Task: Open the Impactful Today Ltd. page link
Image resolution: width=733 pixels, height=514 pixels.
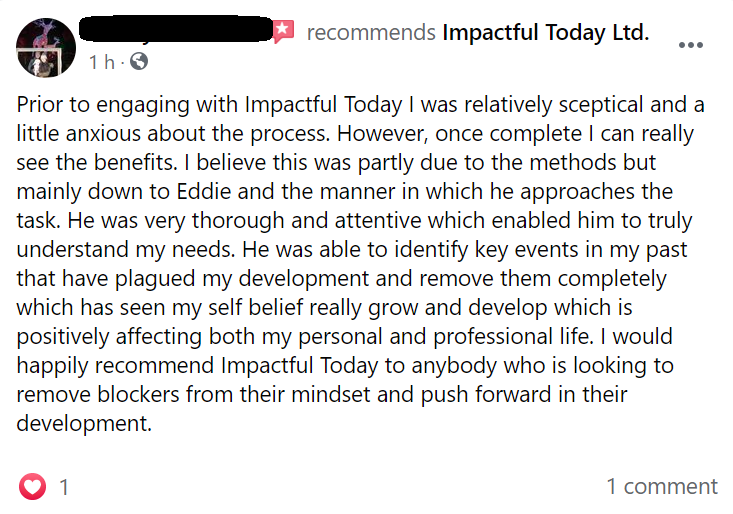Action: point(546,33)
